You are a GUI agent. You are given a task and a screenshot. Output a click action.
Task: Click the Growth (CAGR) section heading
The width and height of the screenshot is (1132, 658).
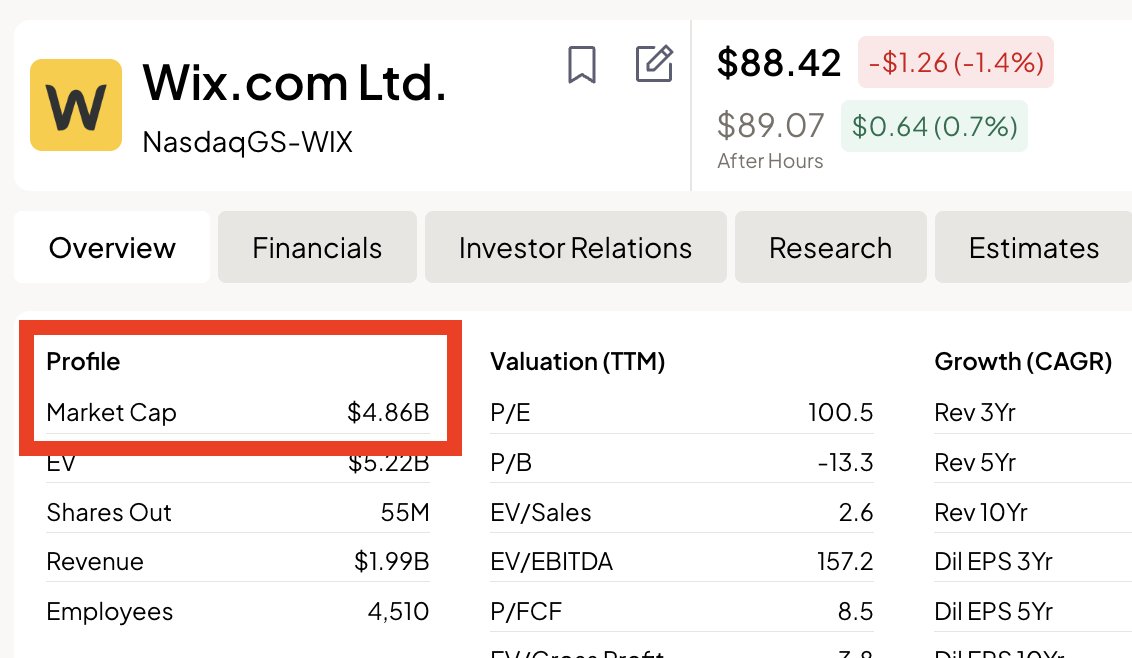click(1023, 362)
